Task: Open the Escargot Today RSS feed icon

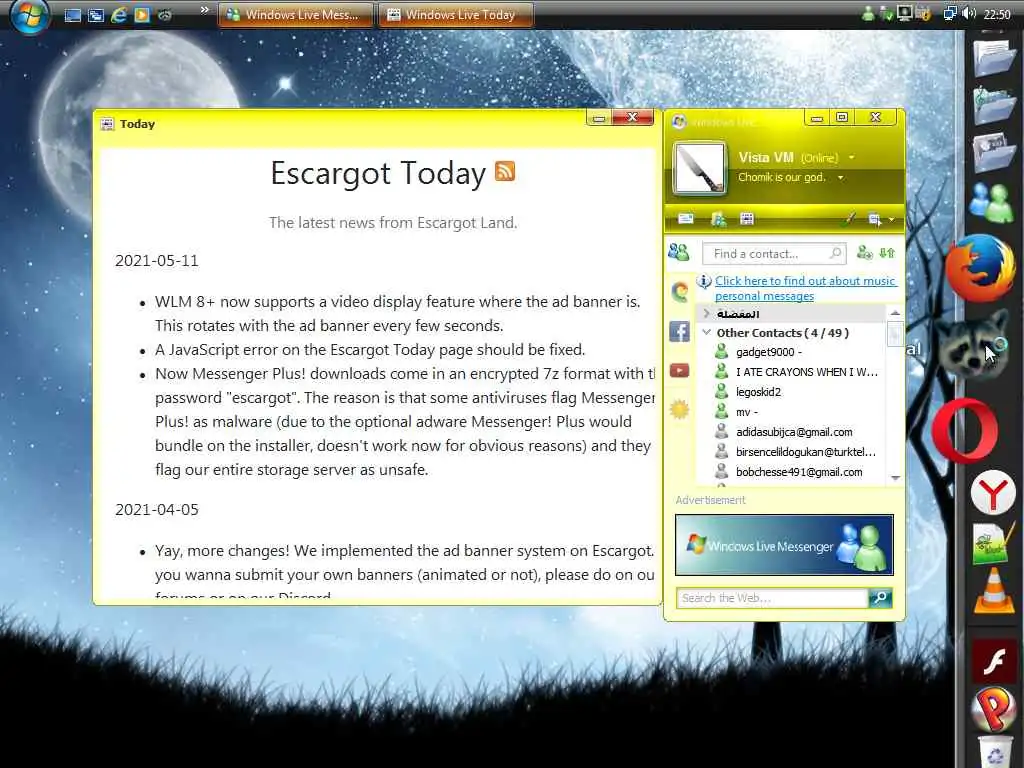Action: [505, 171]
